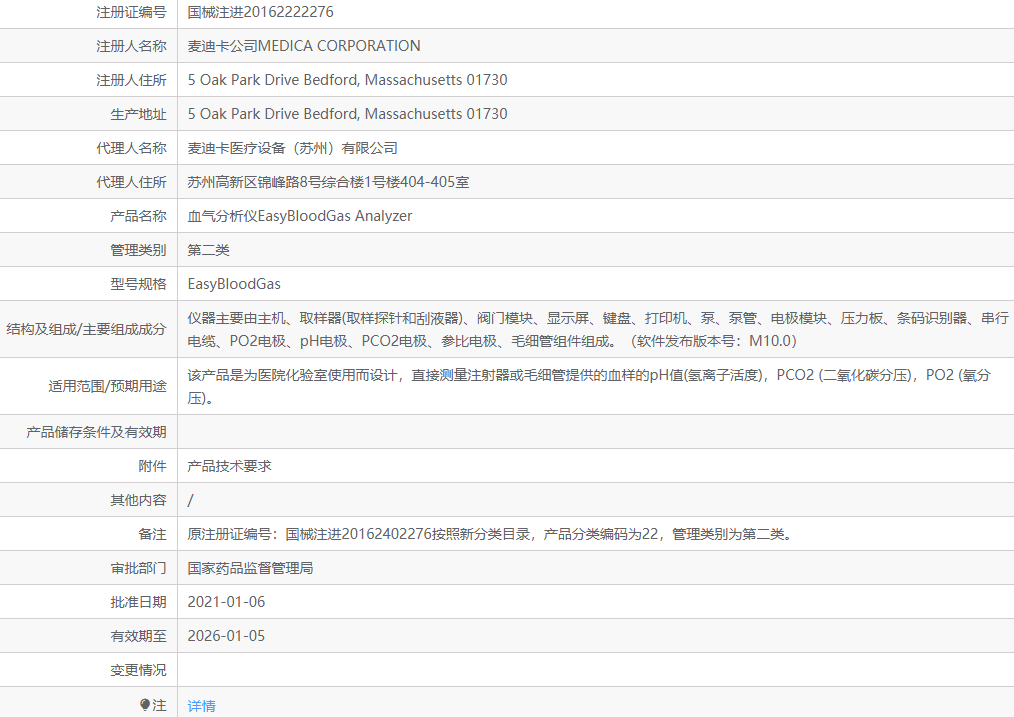Select the structure description starting 仪器主要由主机
Screen dimensions: 1014x717
point(598,329)
